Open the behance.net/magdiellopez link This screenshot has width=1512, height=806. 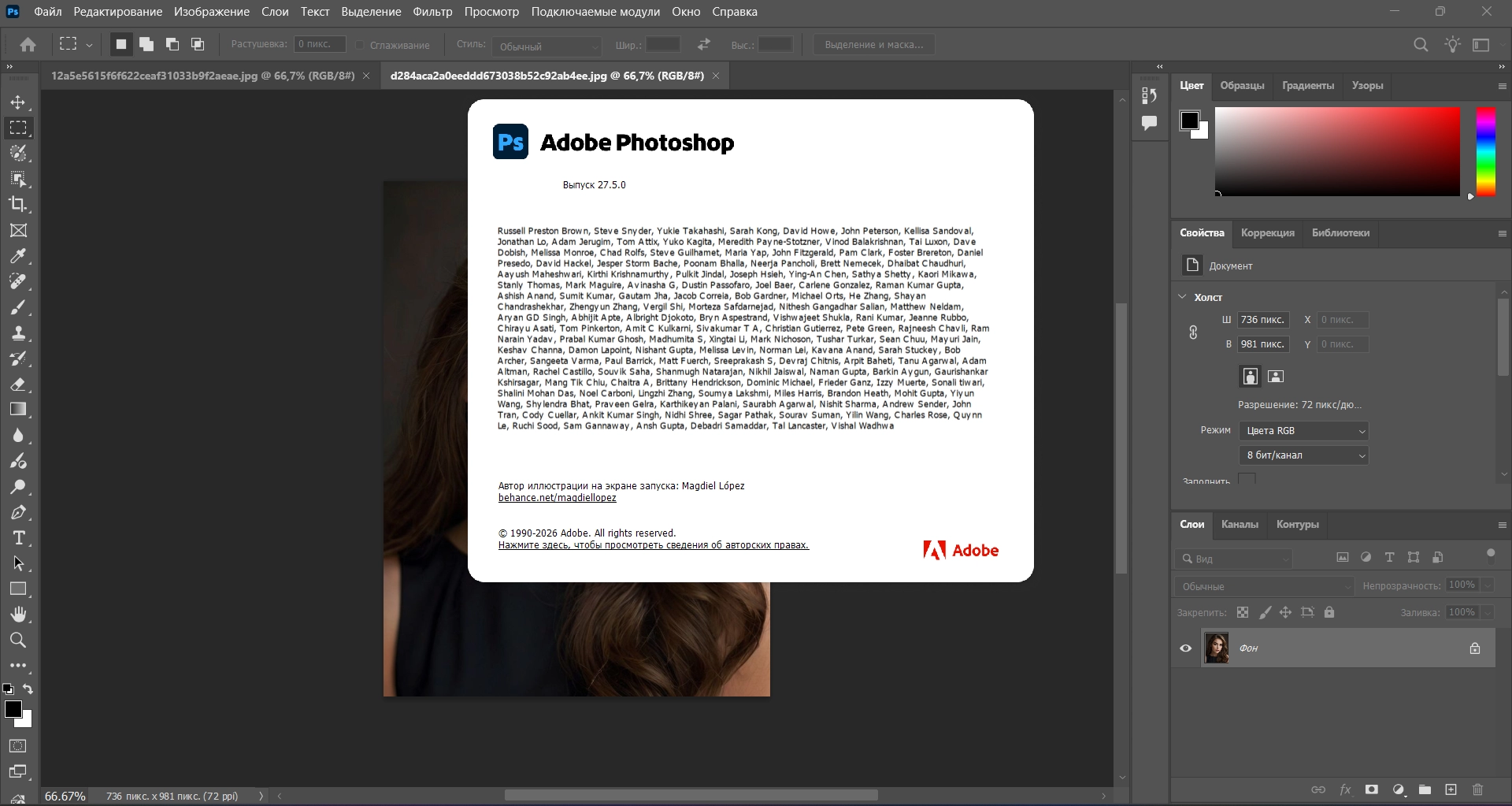tap(557, 498)
